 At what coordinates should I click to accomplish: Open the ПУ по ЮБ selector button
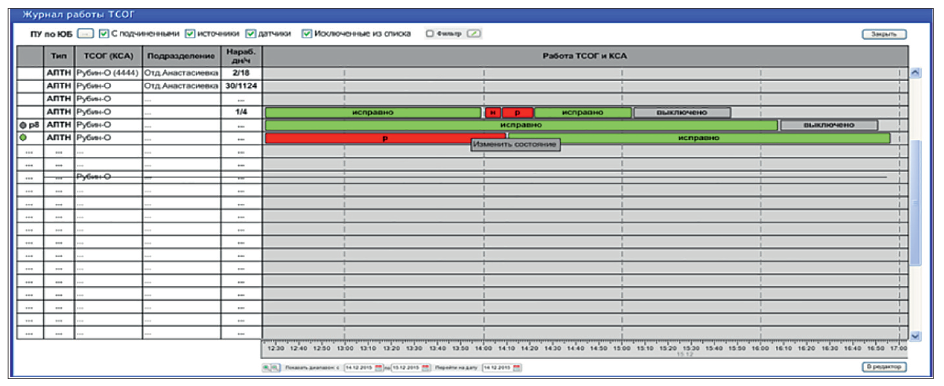point(85,34)
